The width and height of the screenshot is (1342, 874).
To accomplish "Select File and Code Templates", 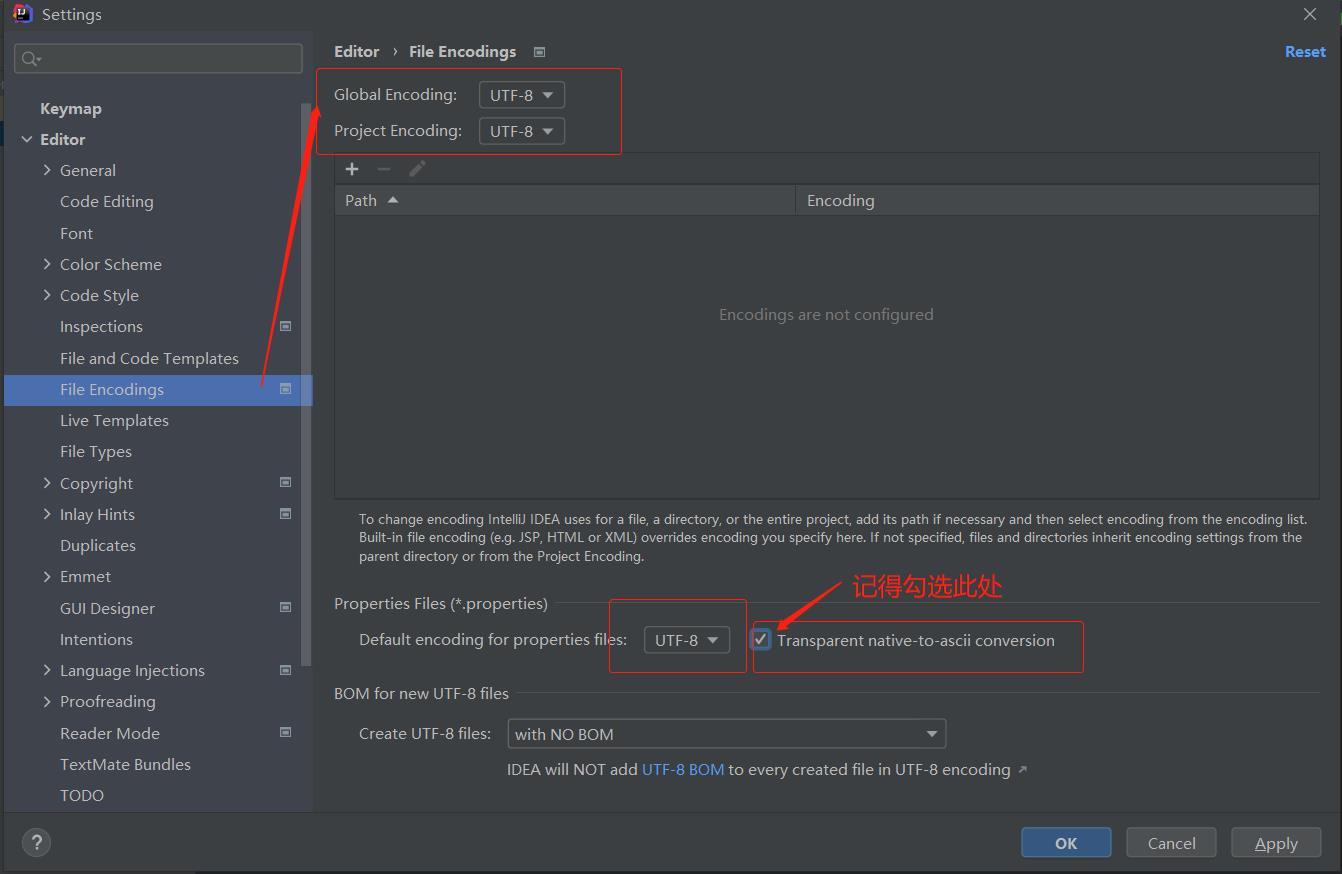I will pos(149,358).
